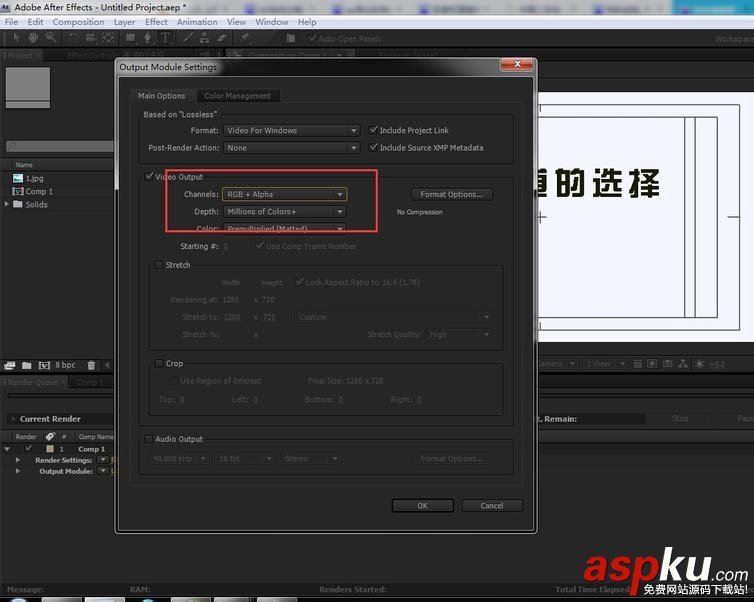
Task: Select the Zoom magnifier tool
Action: pyautogui.click(x=50, y=38)
